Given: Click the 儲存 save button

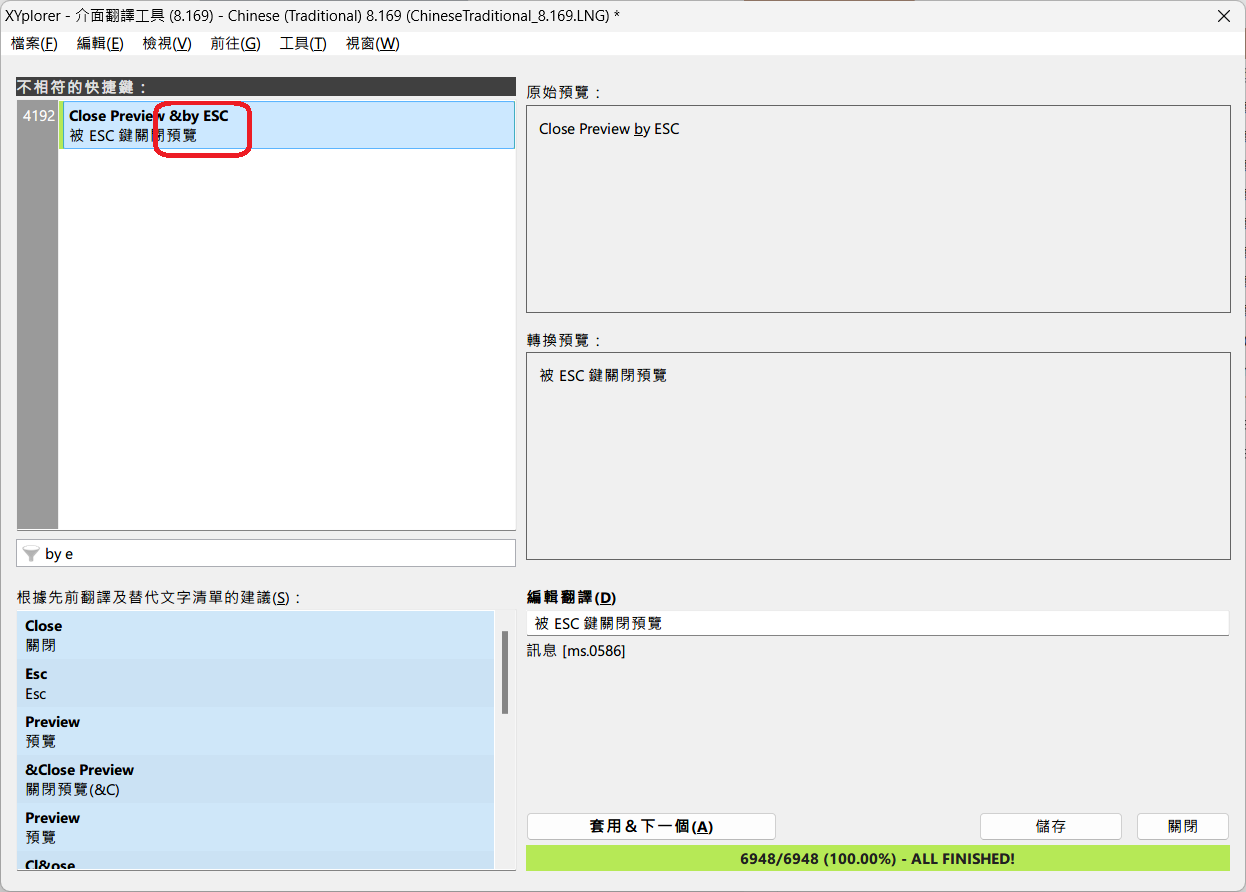Looking at the screenshot, I should tap(1050, 826).
